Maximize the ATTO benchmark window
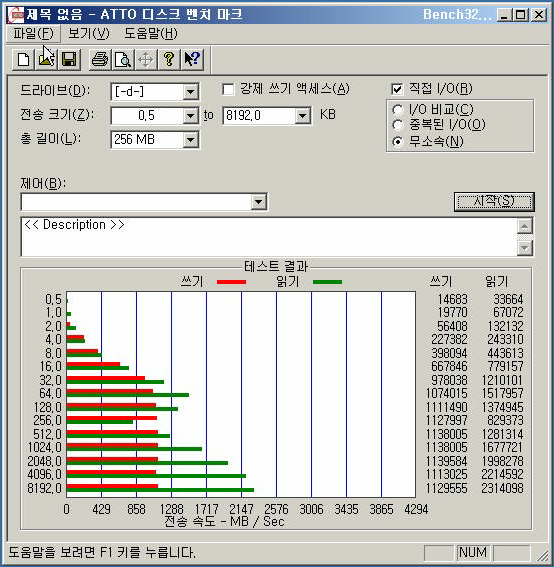This screenshot has width=554, height=567. tap(521, 15)
